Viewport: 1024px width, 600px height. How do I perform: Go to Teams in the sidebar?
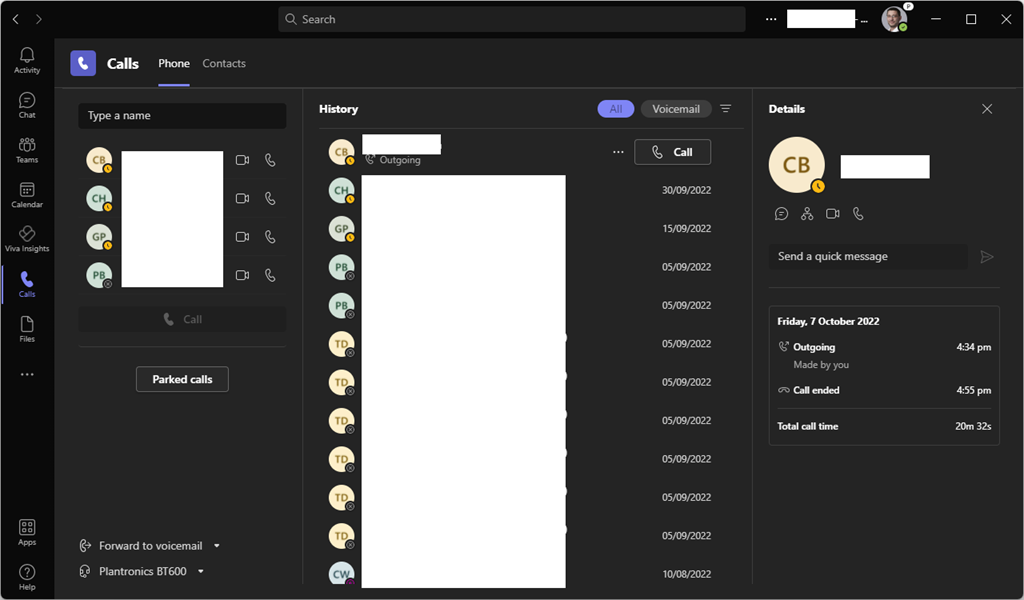point(27,150)
